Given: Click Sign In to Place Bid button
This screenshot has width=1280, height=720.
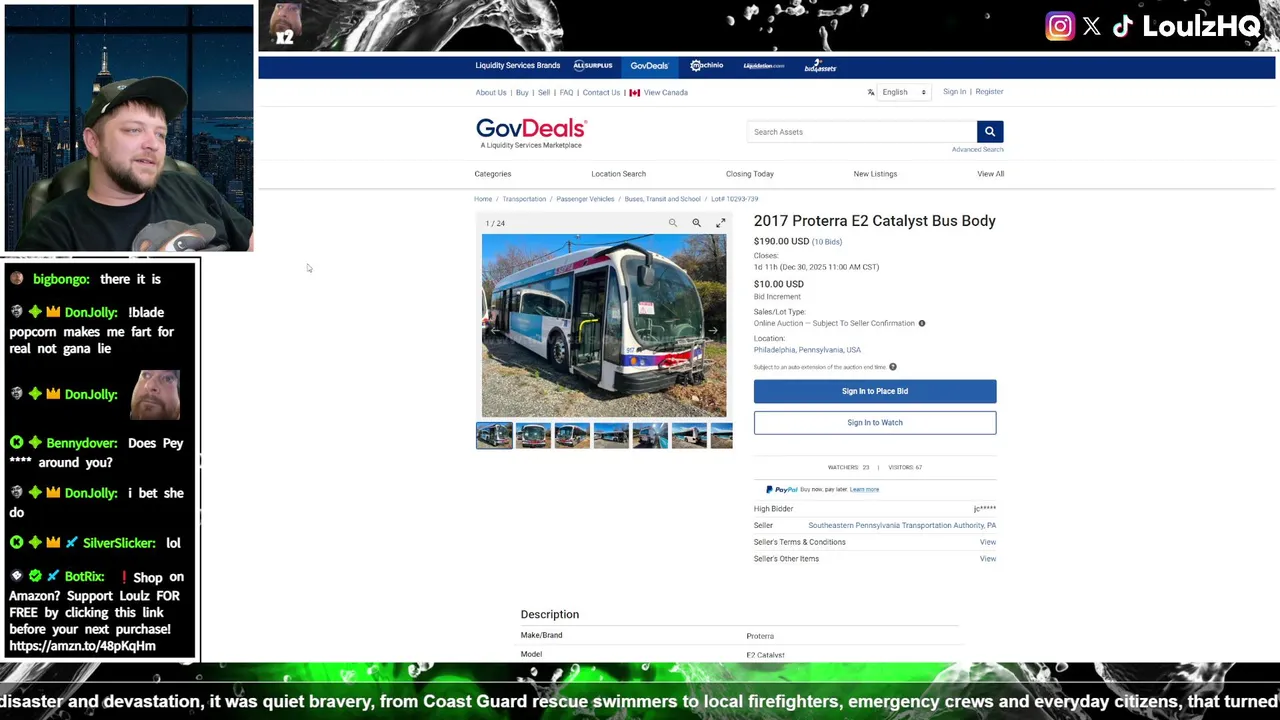Looking at the screenshot, I should coord(875,391).
